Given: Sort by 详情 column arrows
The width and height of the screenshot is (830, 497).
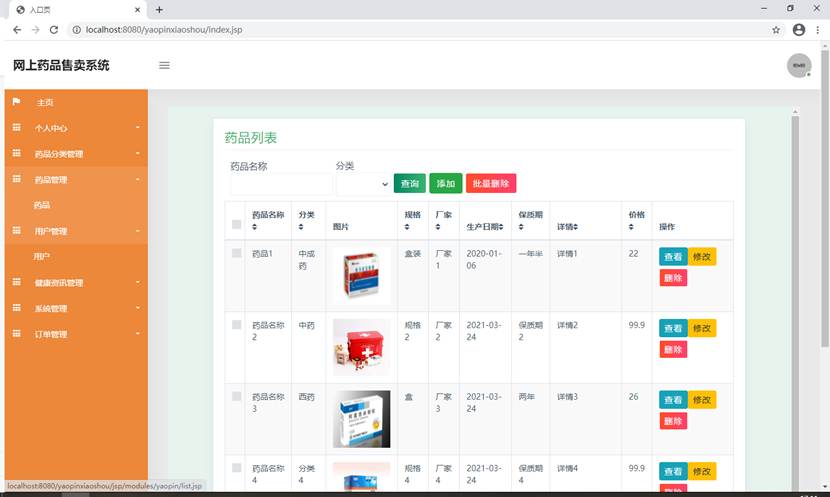Looking at the screenshot, I should tap(575, 227).
